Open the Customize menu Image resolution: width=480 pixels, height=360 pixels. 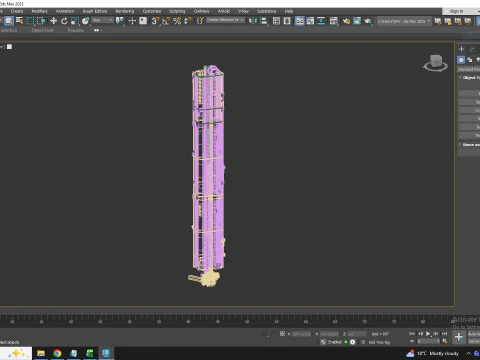(152, 11)
